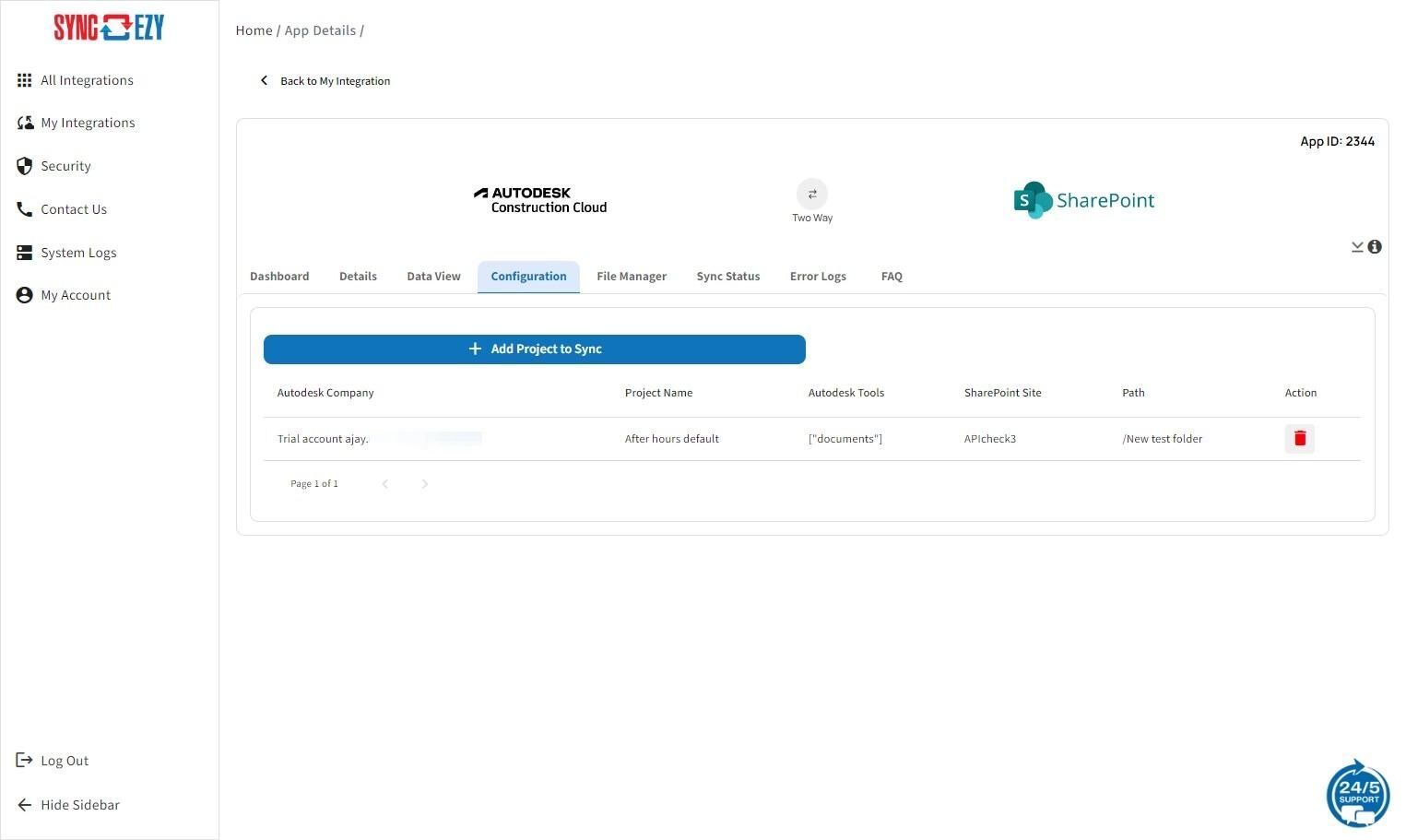
Task: Click the System Logs server icon
Action: (x=25, y=253)
